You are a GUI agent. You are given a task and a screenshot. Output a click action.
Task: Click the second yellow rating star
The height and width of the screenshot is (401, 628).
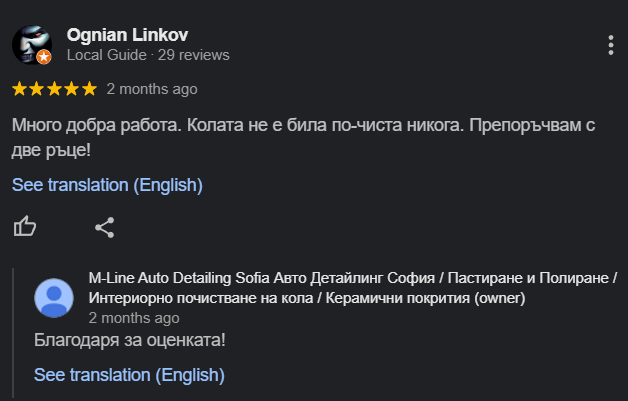pyautogui.click(x=37, y=89)
